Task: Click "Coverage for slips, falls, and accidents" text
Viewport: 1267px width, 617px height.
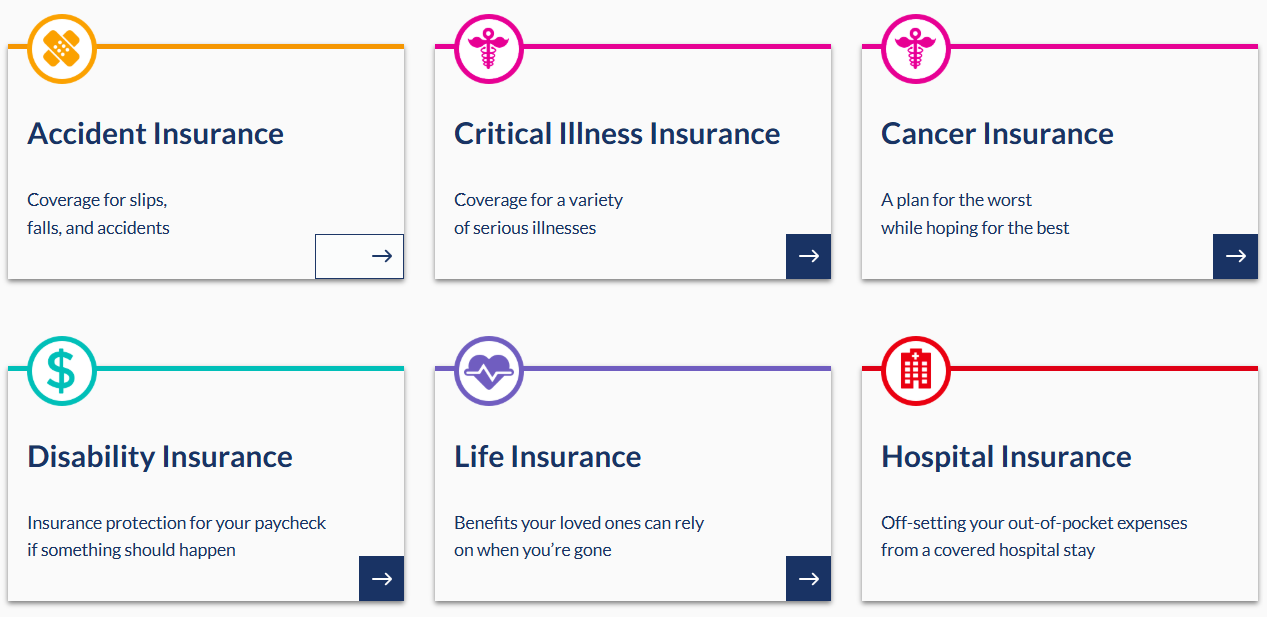Action: pos(98,214)
